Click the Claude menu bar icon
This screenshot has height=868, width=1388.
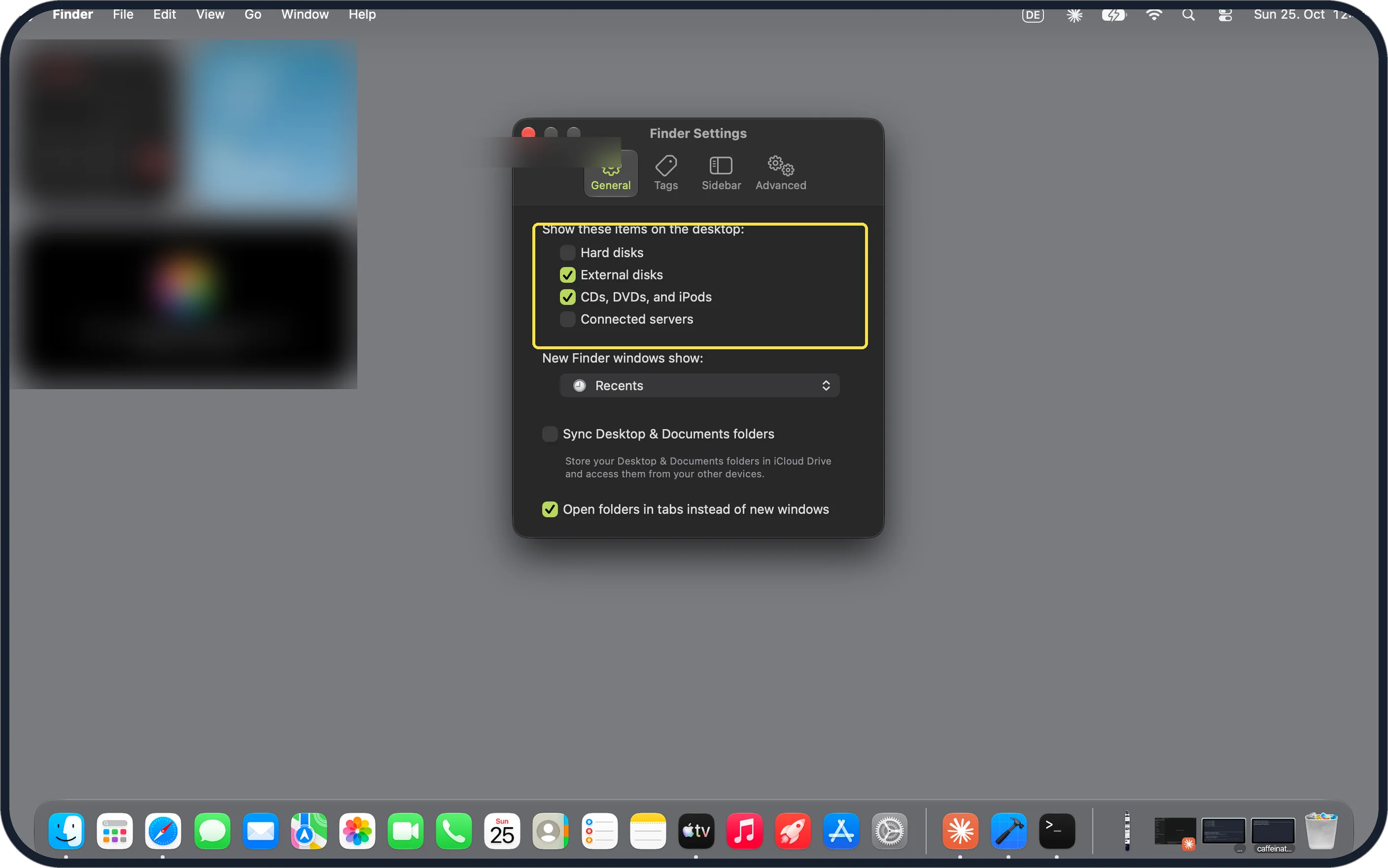click(x=1074, y=15)
